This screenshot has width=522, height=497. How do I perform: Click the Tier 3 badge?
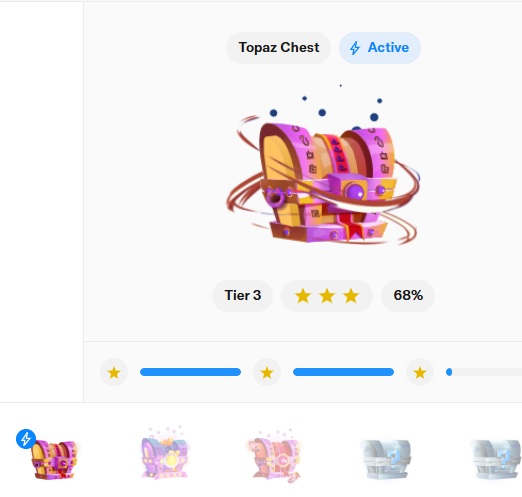(242, 296)
